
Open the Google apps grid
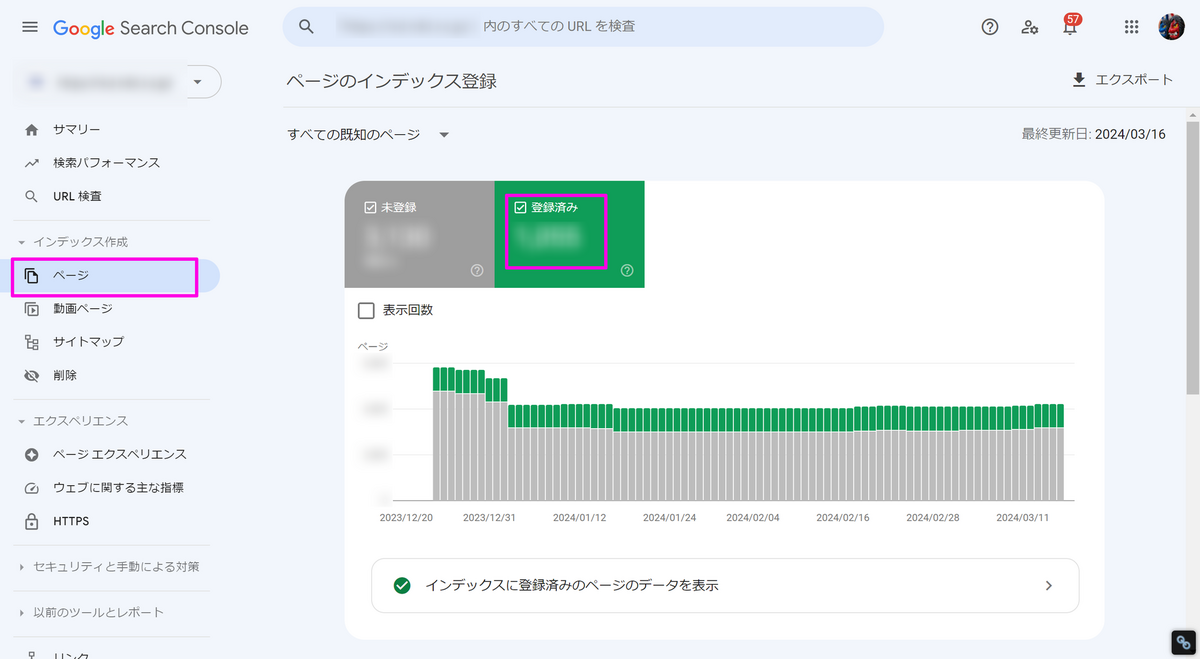[1132, 27]
